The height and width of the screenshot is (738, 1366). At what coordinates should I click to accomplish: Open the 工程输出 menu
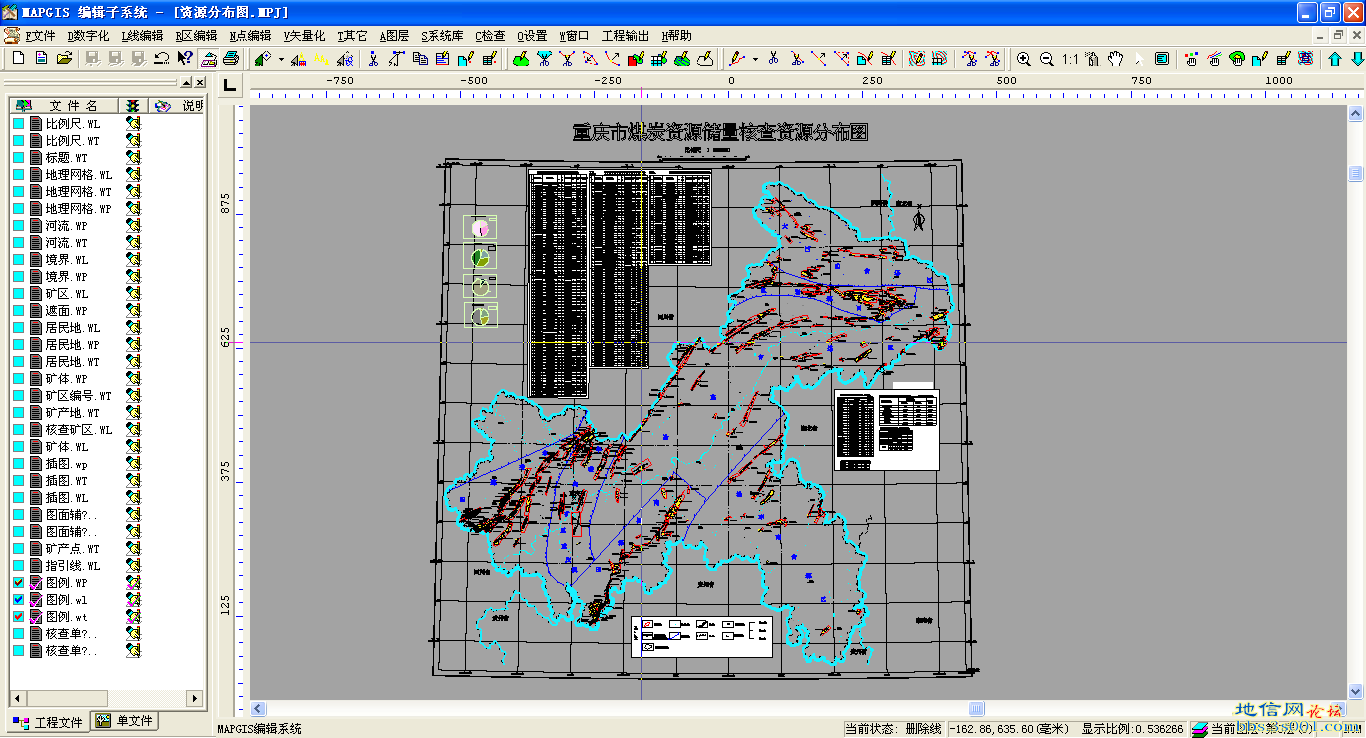point(625,35)
